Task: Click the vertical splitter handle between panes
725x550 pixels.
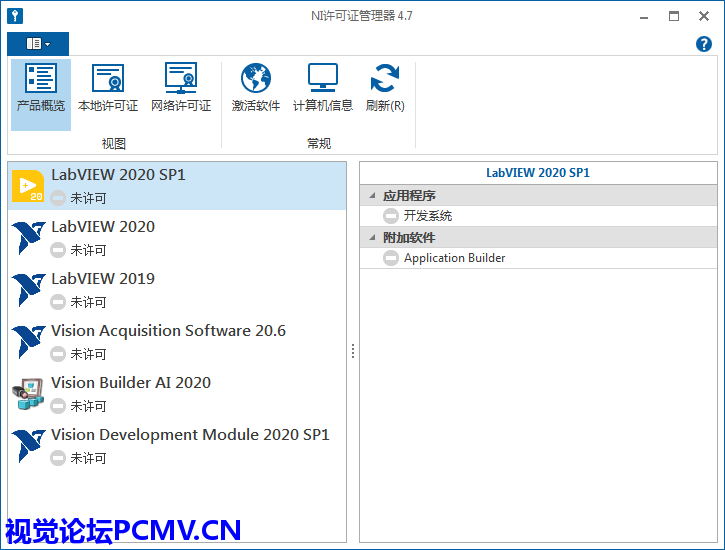Action: [x=352, y=351]
